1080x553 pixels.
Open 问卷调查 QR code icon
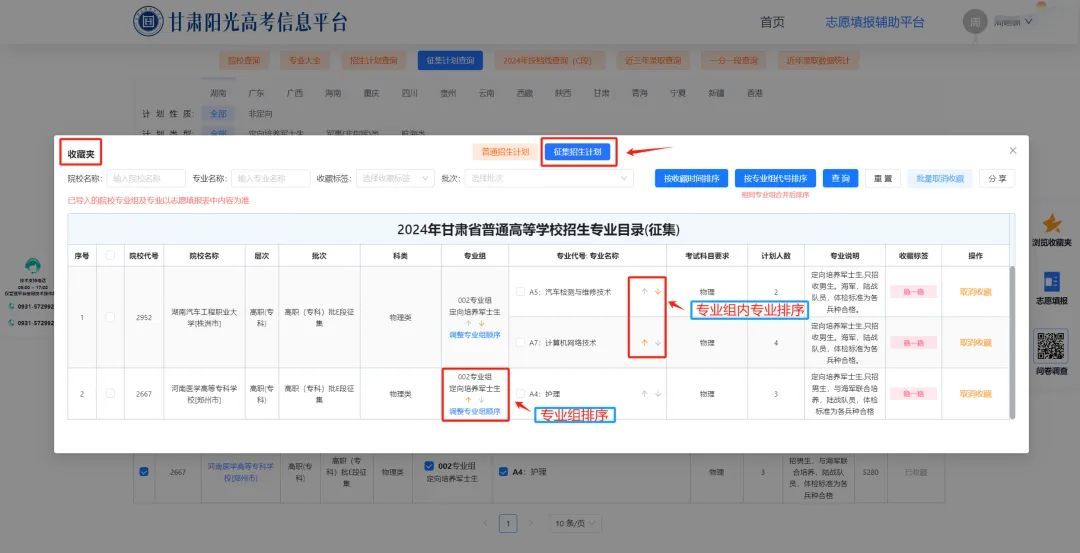point(1051,345)
